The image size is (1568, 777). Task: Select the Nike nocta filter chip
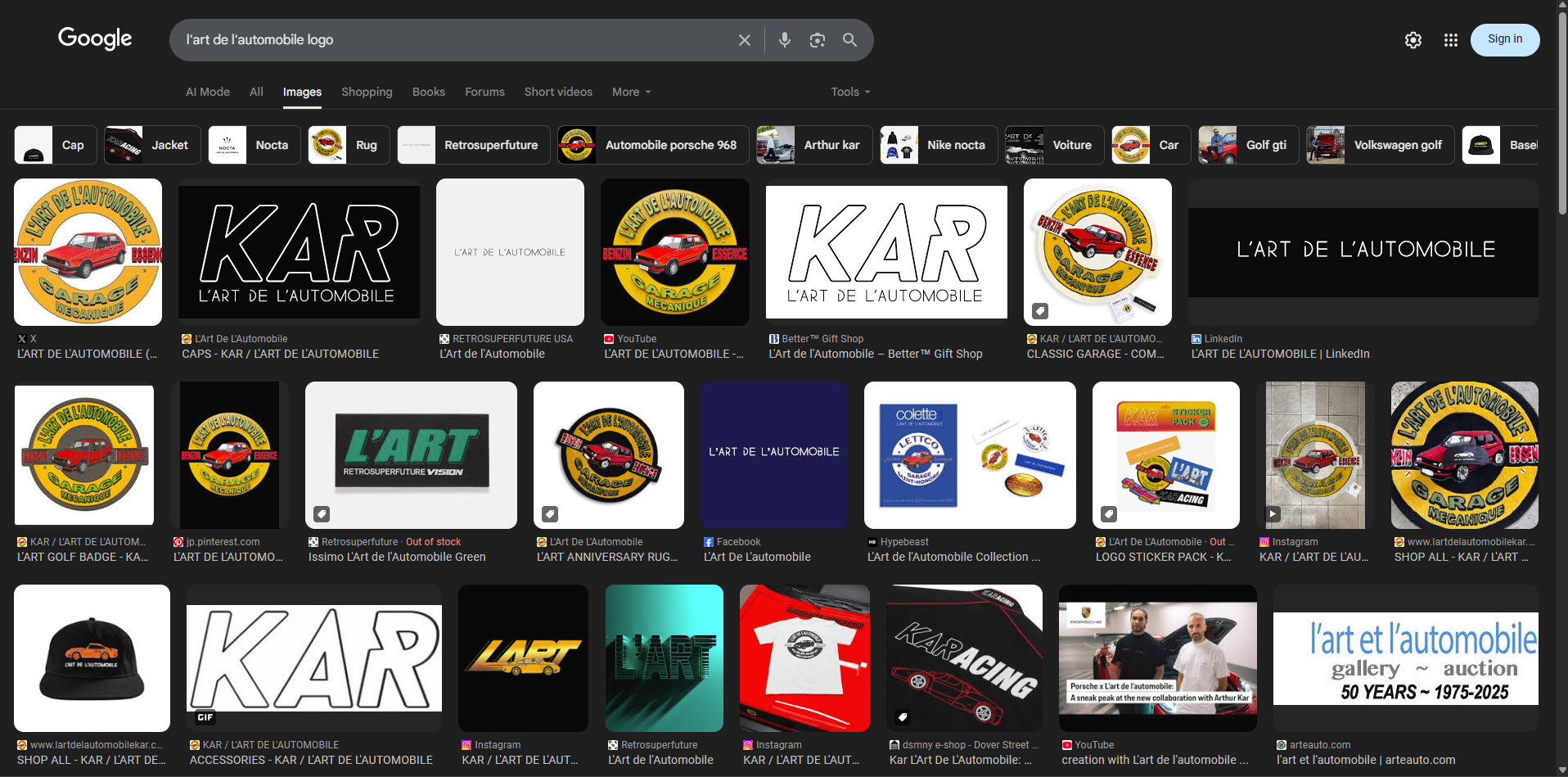click(939, 145)
